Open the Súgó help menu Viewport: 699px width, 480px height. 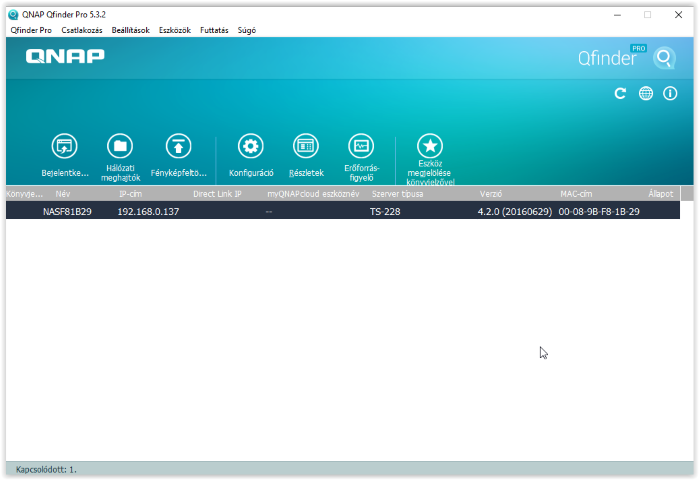[246, 30]
